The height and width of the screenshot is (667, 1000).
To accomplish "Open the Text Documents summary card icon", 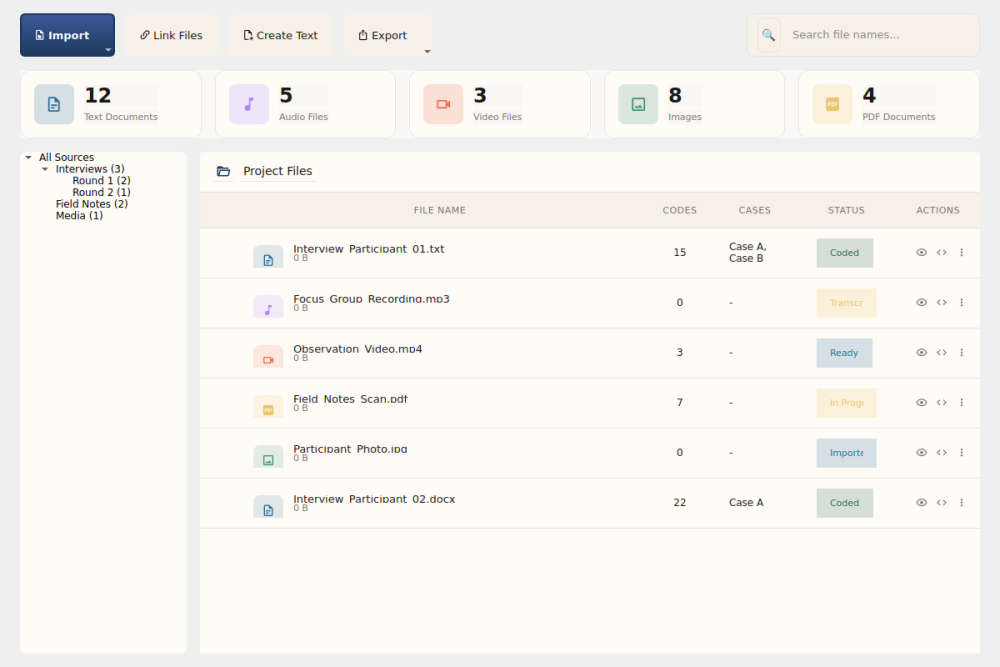I will (x=54, y=104).
